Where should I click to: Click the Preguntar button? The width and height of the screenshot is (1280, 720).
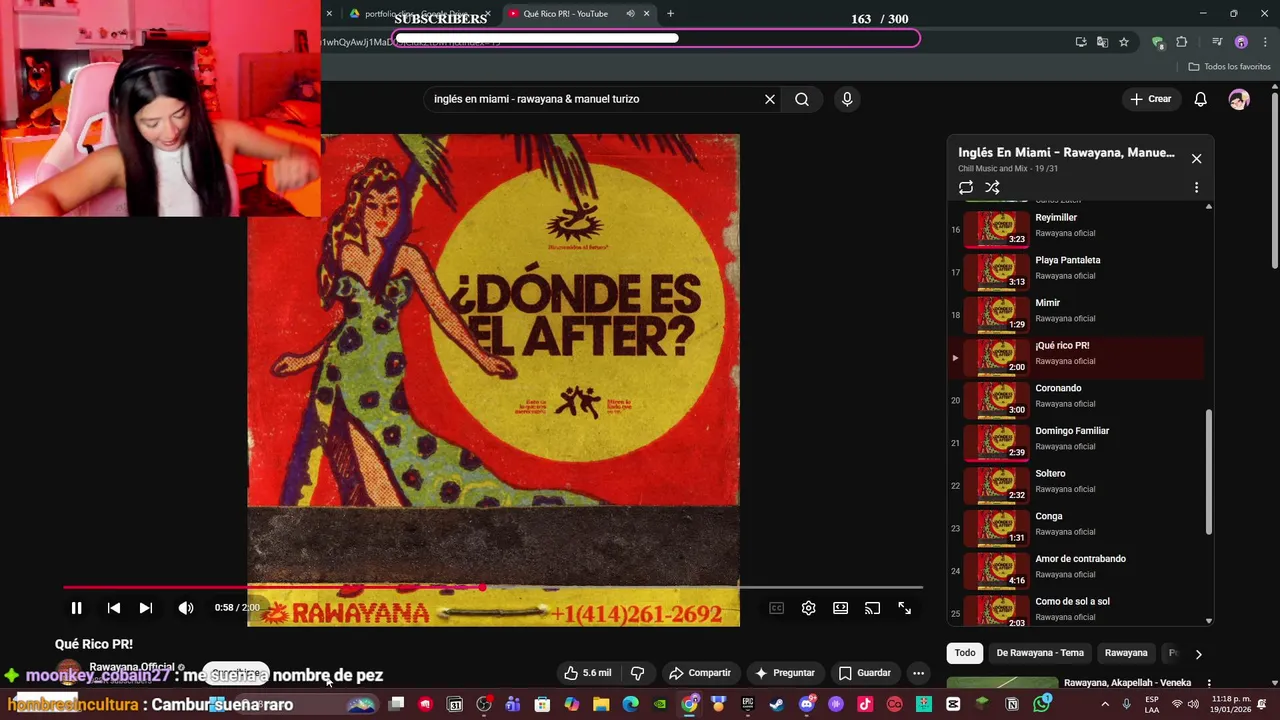click(785, 673)
